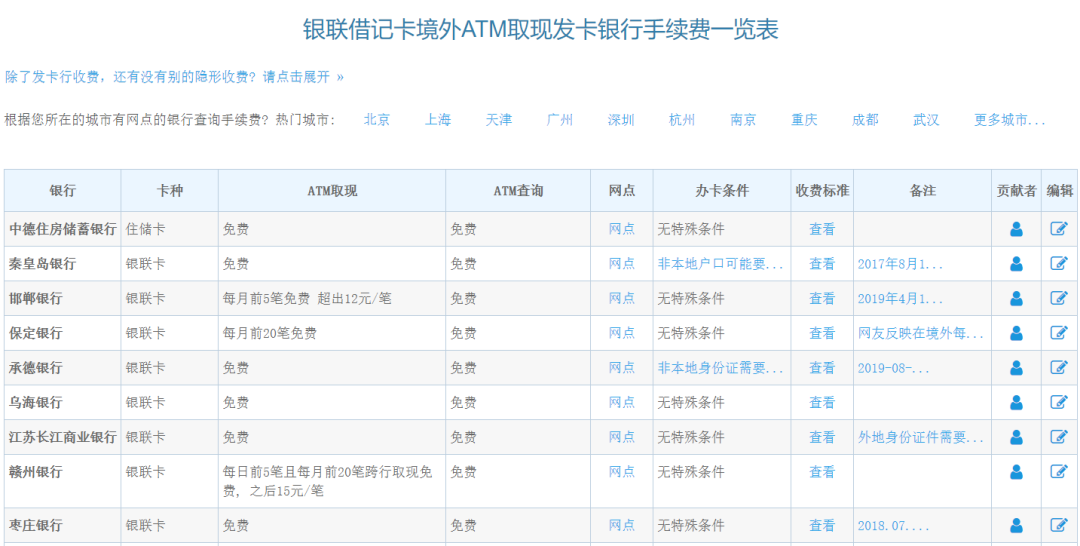View fee standard 查看 for 邯郸银行
Screen dimensions: 1080x546
[822, 298]
